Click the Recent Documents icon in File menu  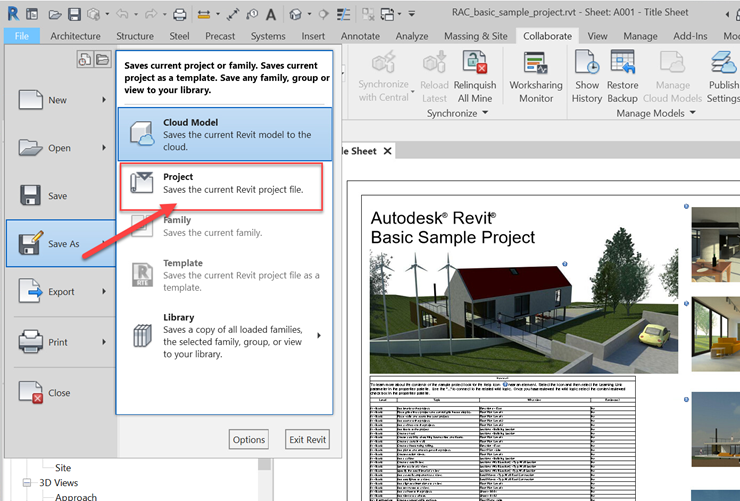pos(85,59)
